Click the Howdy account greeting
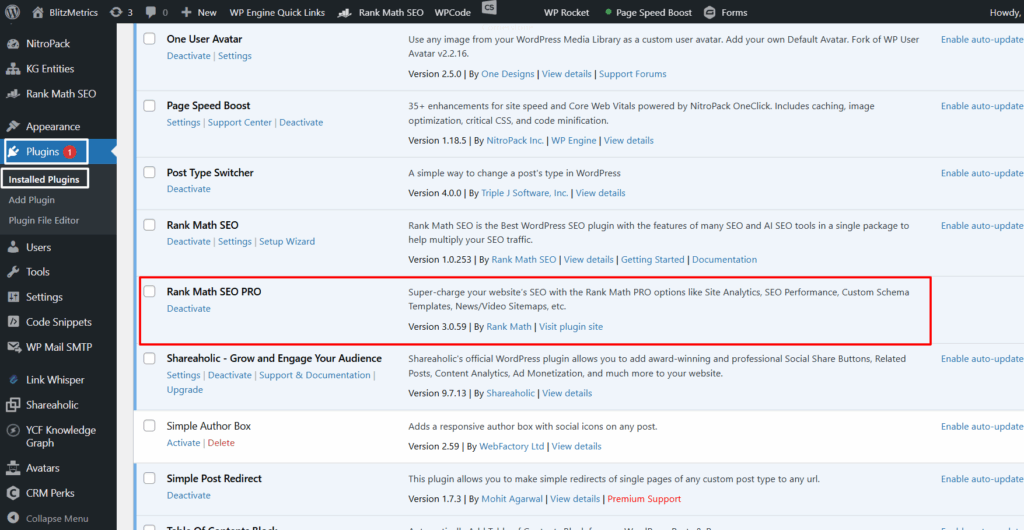Screen dimensions: 1024x530 pyautogui.click(x=1005, y=12)
